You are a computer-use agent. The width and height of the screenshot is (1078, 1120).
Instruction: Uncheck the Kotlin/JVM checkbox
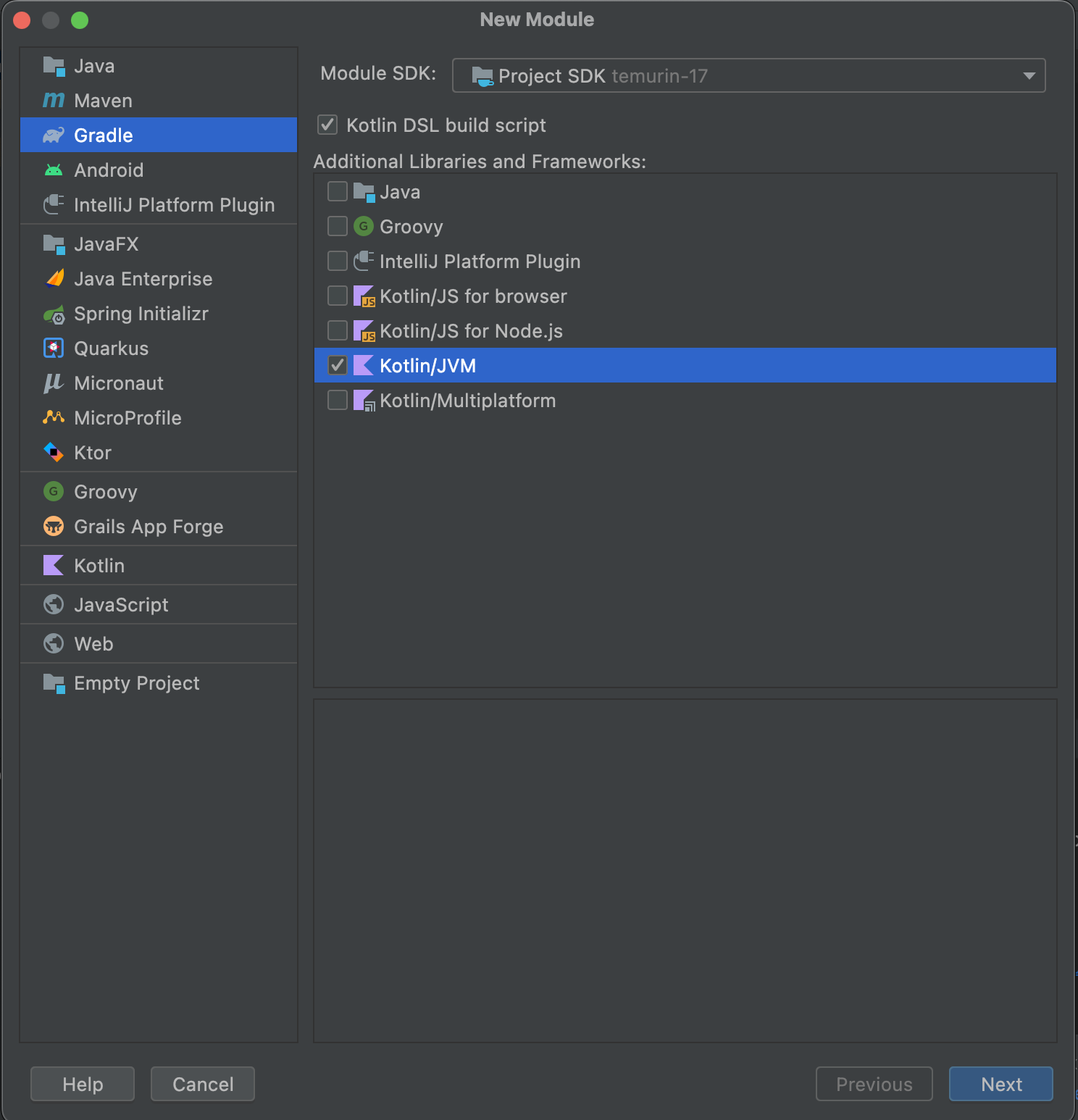338,365
